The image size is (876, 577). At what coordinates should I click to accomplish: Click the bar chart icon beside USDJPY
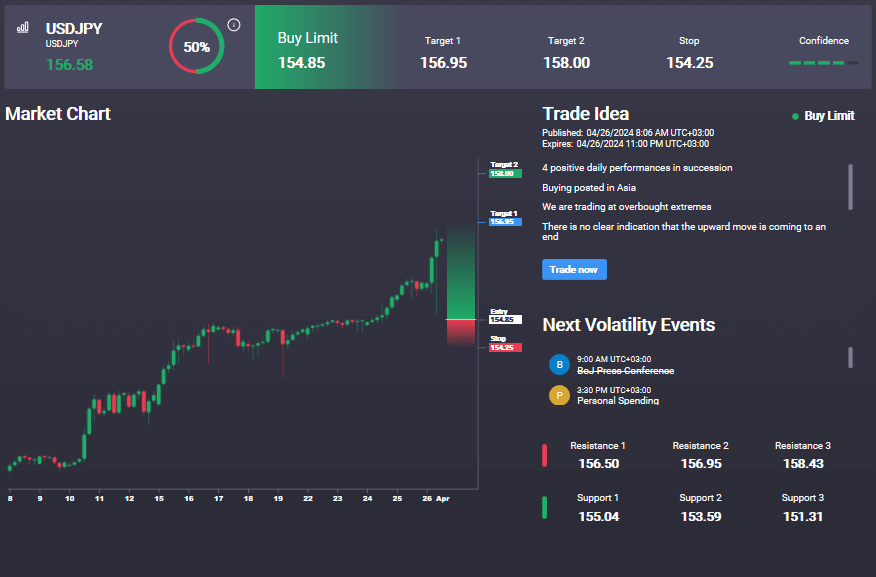click(x=22, y=27)
